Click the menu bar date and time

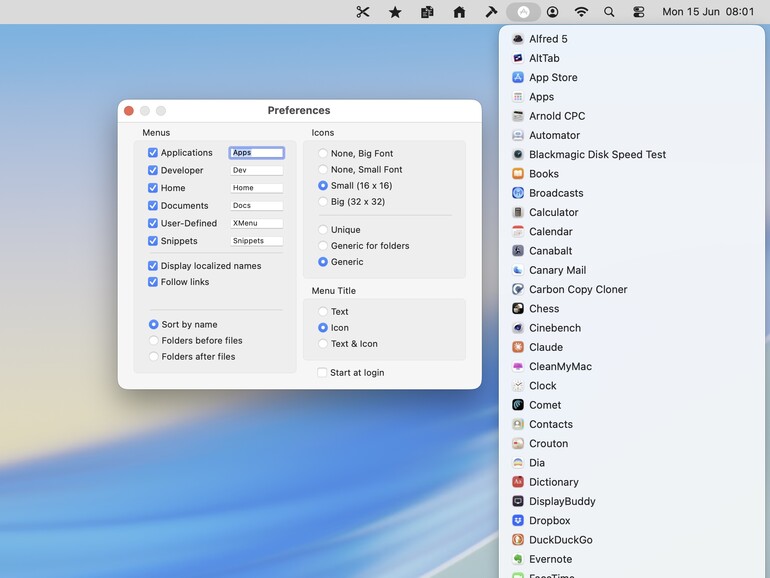(708, 12)
